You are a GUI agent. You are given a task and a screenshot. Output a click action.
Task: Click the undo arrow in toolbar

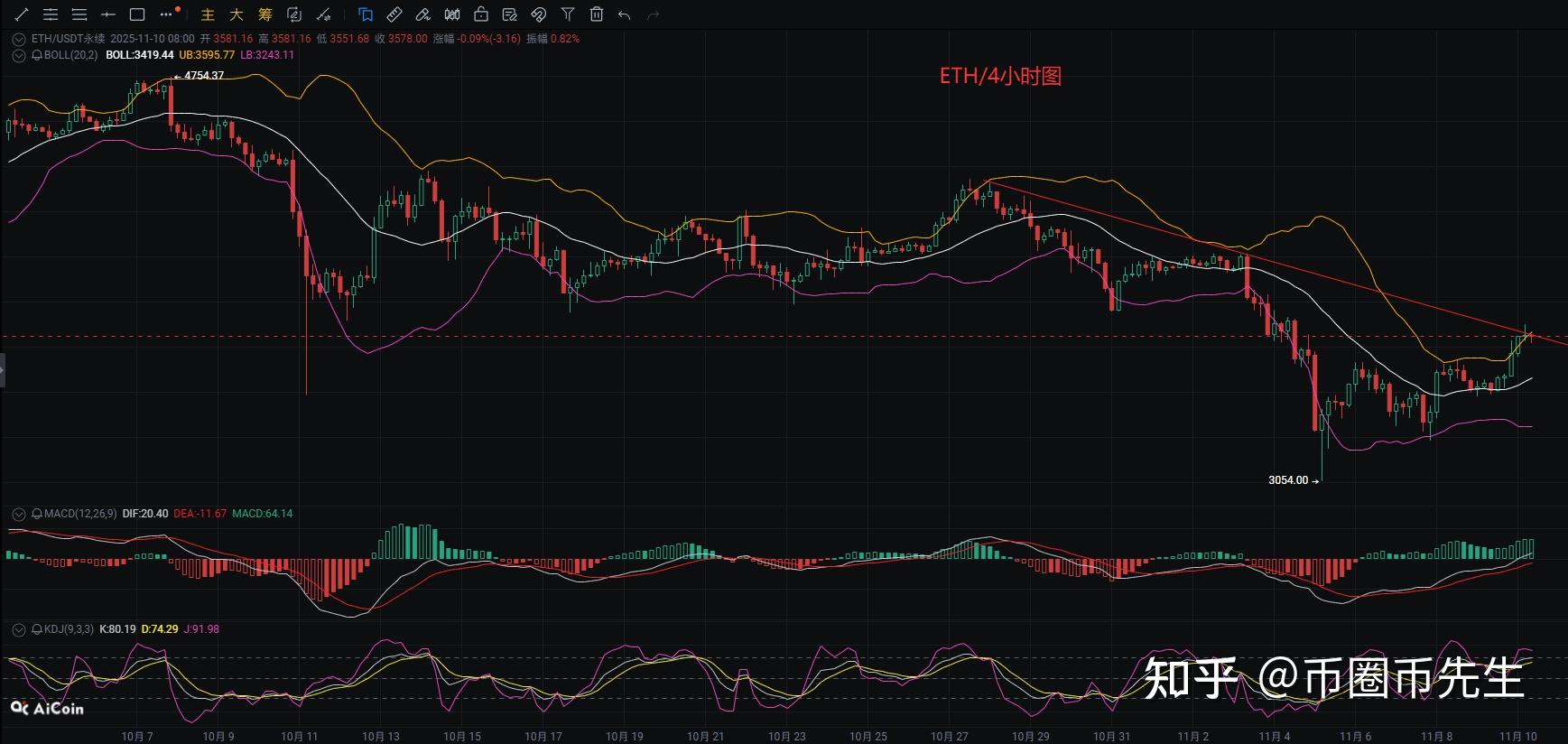coord(625,14)
